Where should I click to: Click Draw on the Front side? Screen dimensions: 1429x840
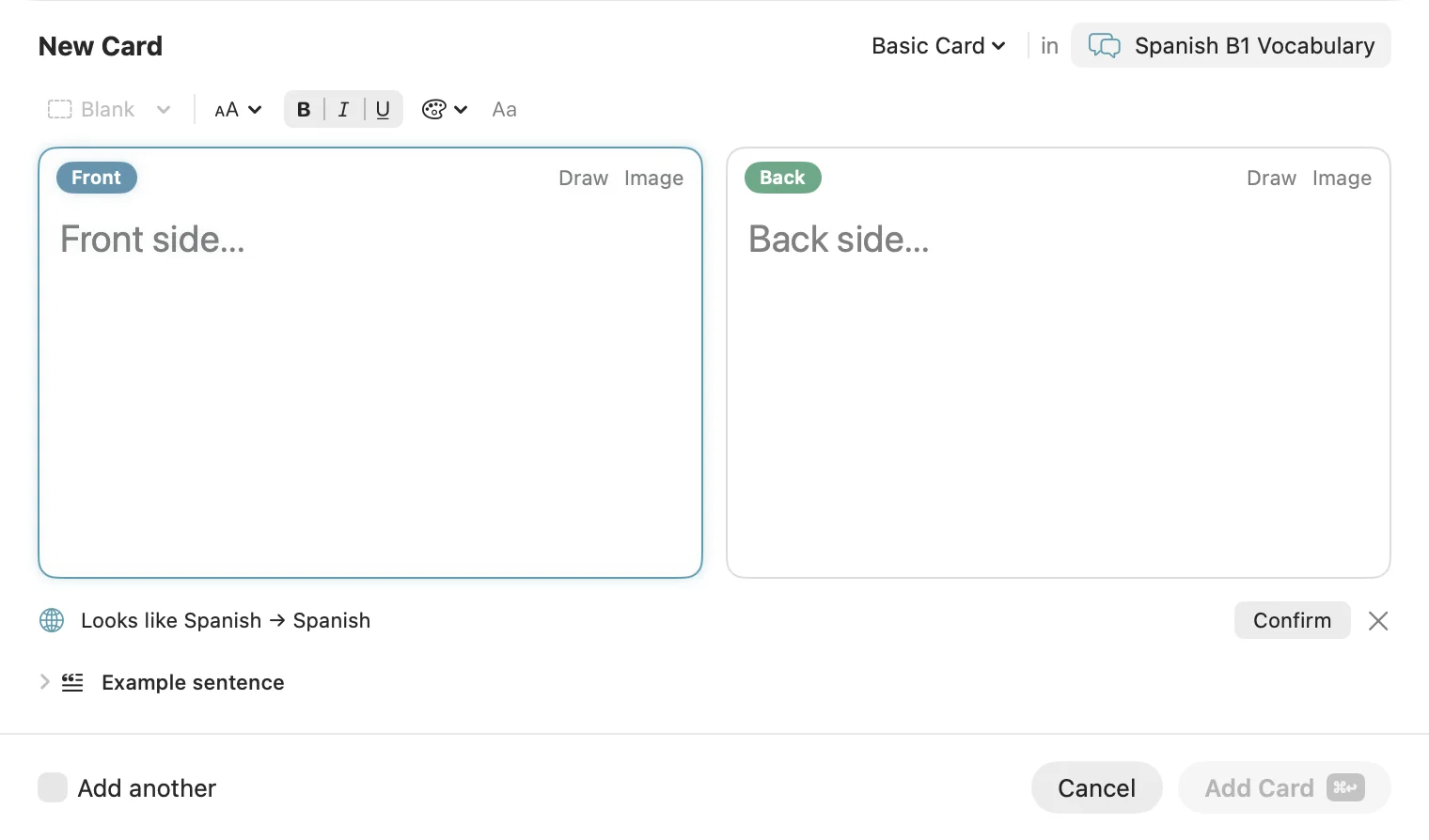tap(583, 178)
